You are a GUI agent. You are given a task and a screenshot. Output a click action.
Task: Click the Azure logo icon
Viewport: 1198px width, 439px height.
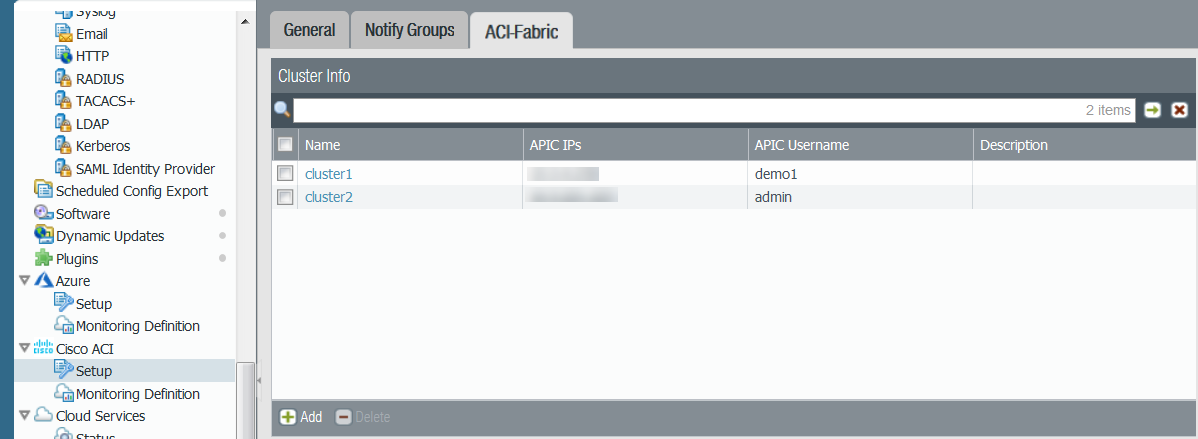coord(44,280)
